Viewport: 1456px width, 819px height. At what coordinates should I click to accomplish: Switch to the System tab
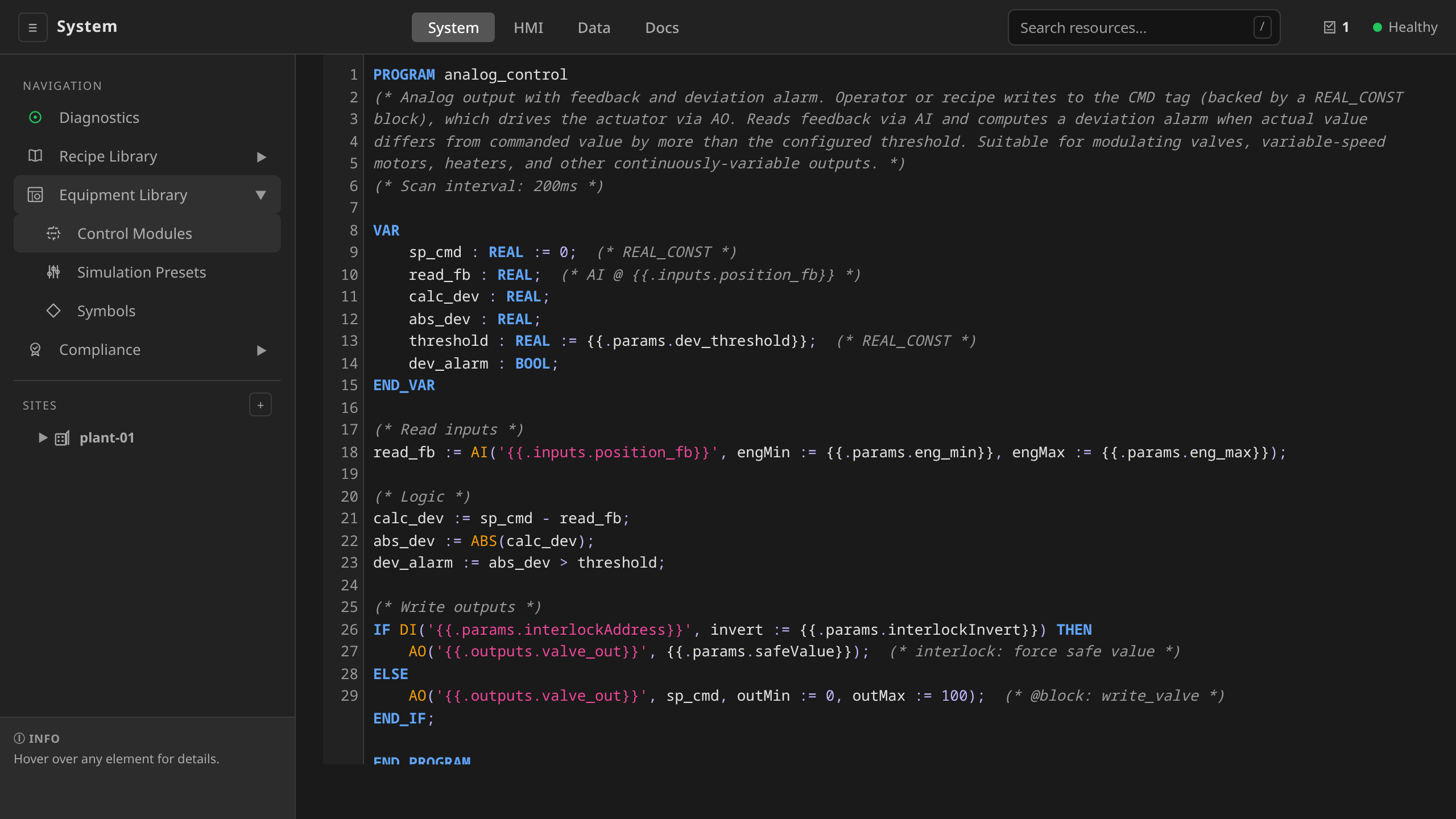click(453, 27)
